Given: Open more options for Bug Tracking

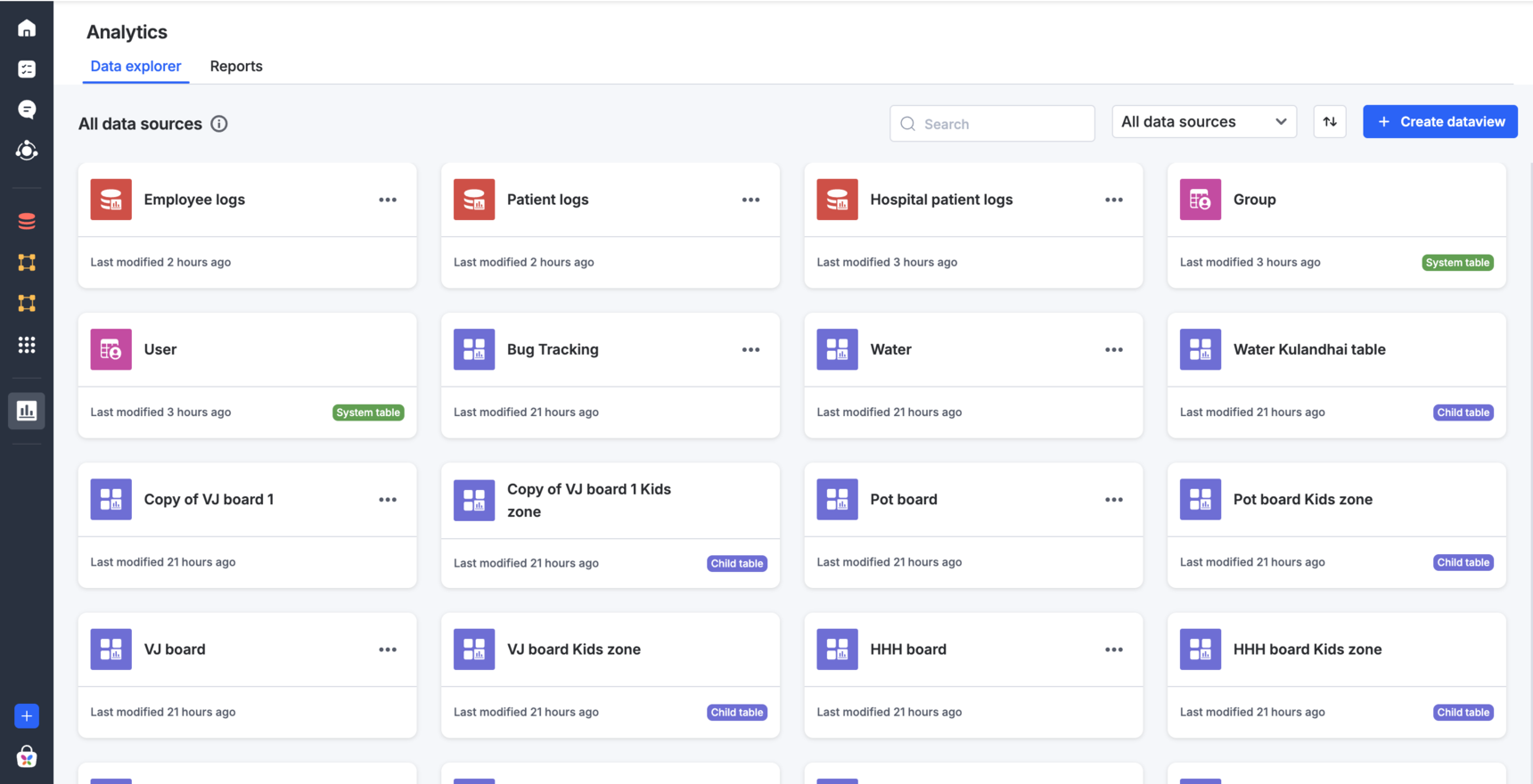Looking at the screenshot, I should click(x=751, y=349).
